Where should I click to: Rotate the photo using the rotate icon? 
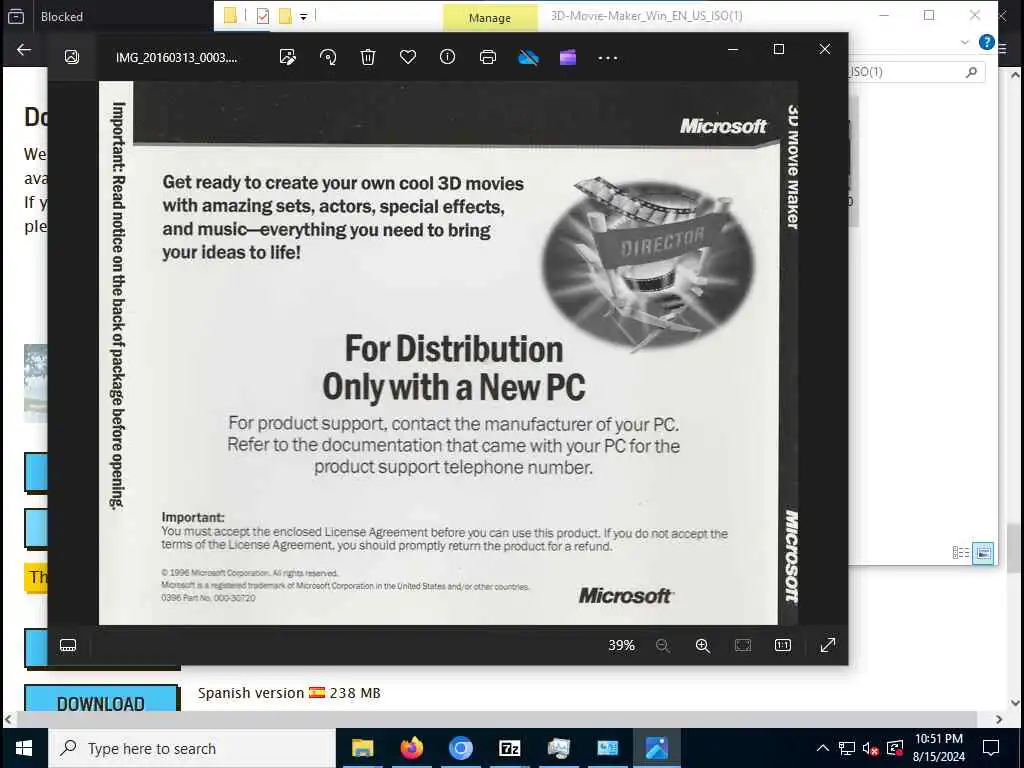328,57
